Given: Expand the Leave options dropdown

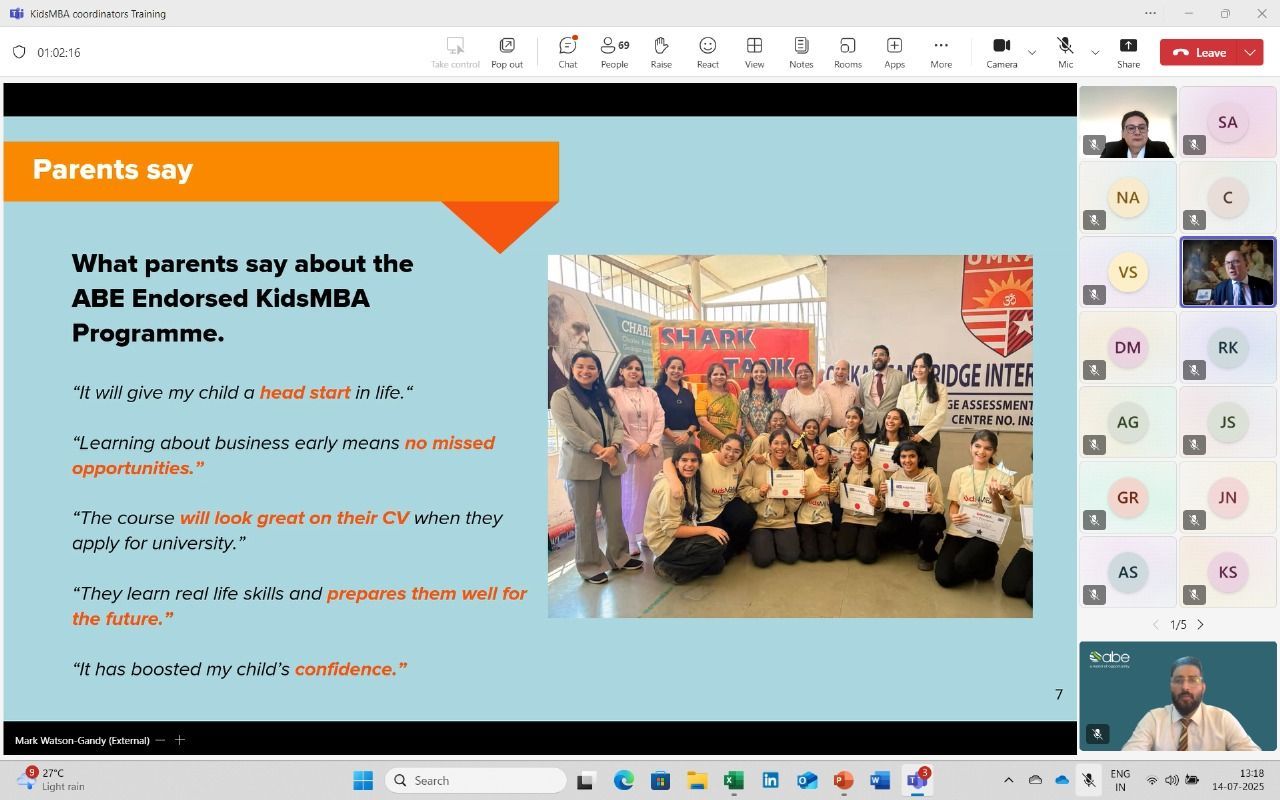Looking at the screenshot, I should [1250, 52].
